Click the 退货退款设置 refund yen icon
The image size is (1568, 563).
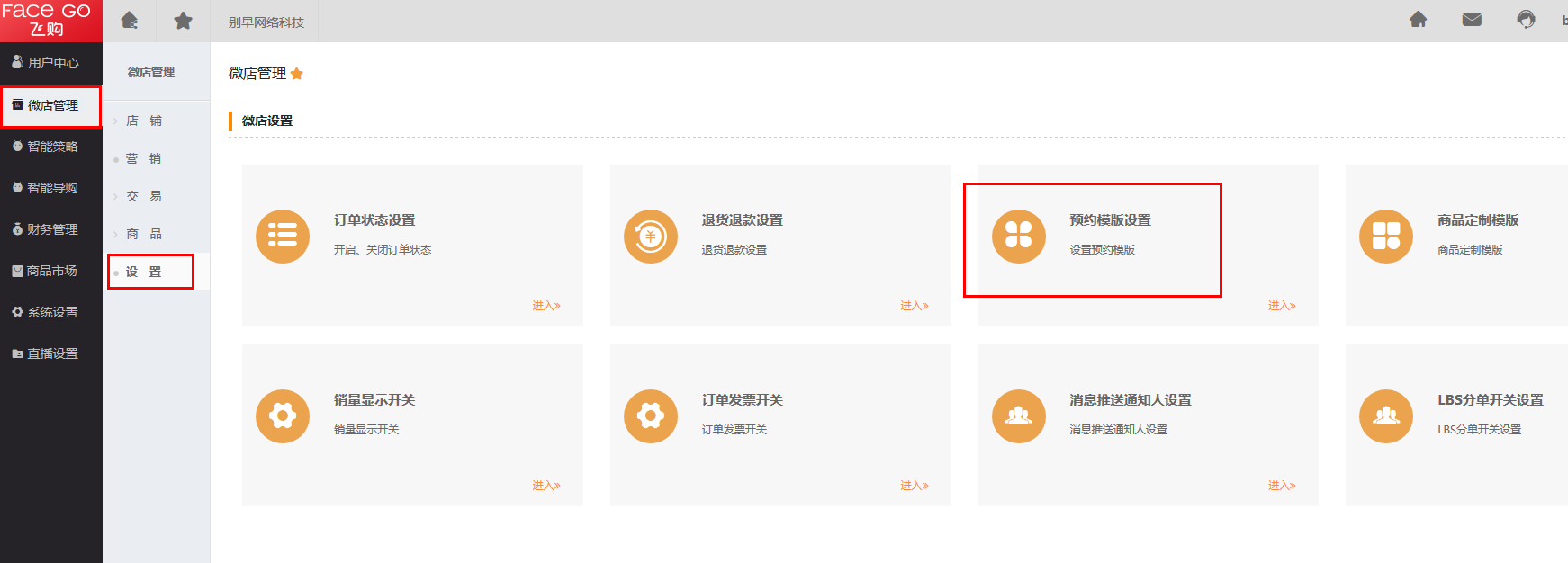650,237
